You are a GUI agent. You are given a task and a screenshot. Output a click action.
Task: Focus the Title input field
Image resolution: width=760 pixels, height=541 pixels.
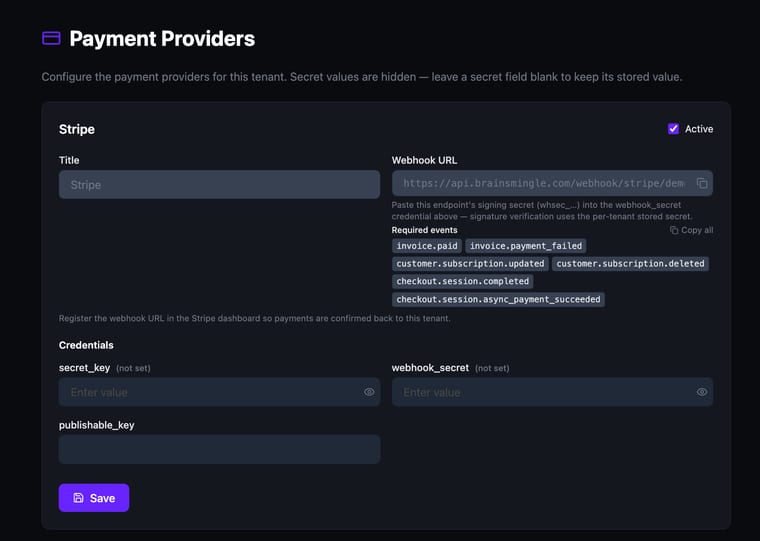coord(219,185)
